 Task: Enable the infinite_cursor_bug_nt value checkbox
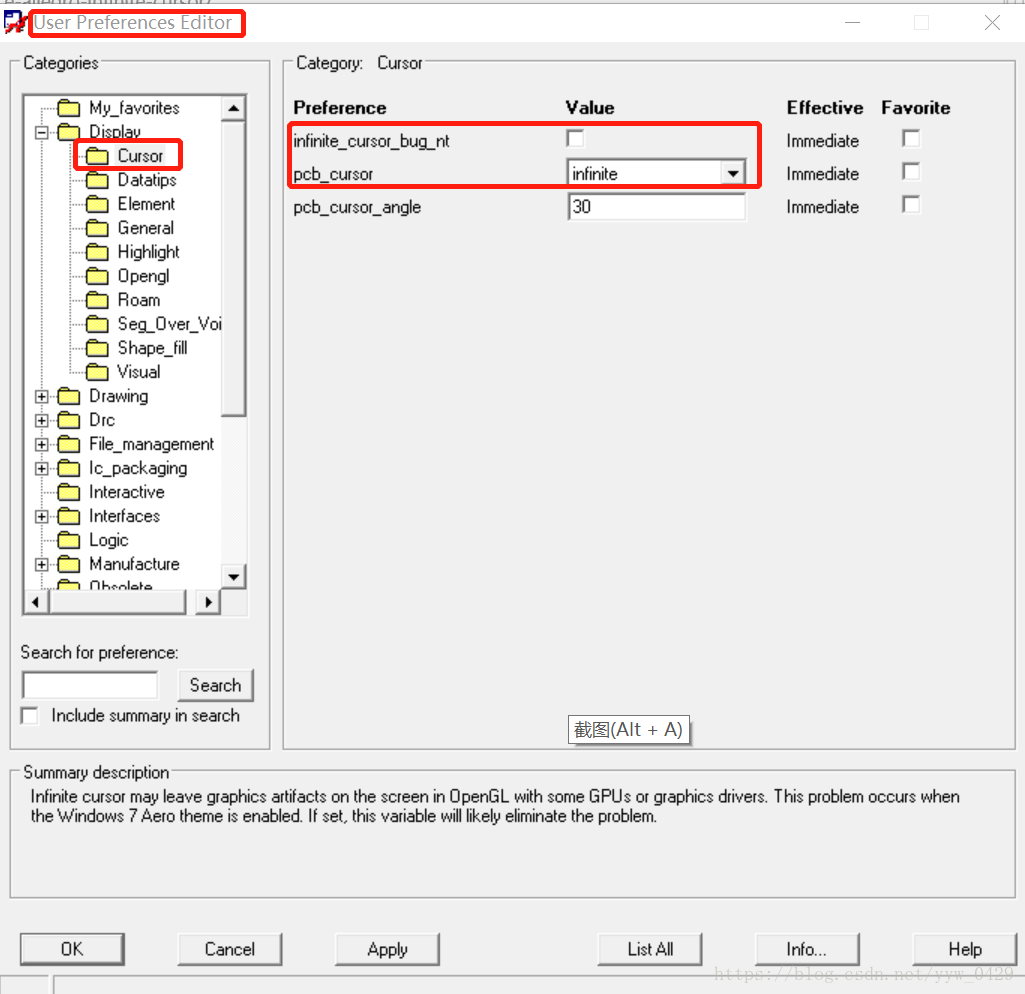tap(575, 139)
